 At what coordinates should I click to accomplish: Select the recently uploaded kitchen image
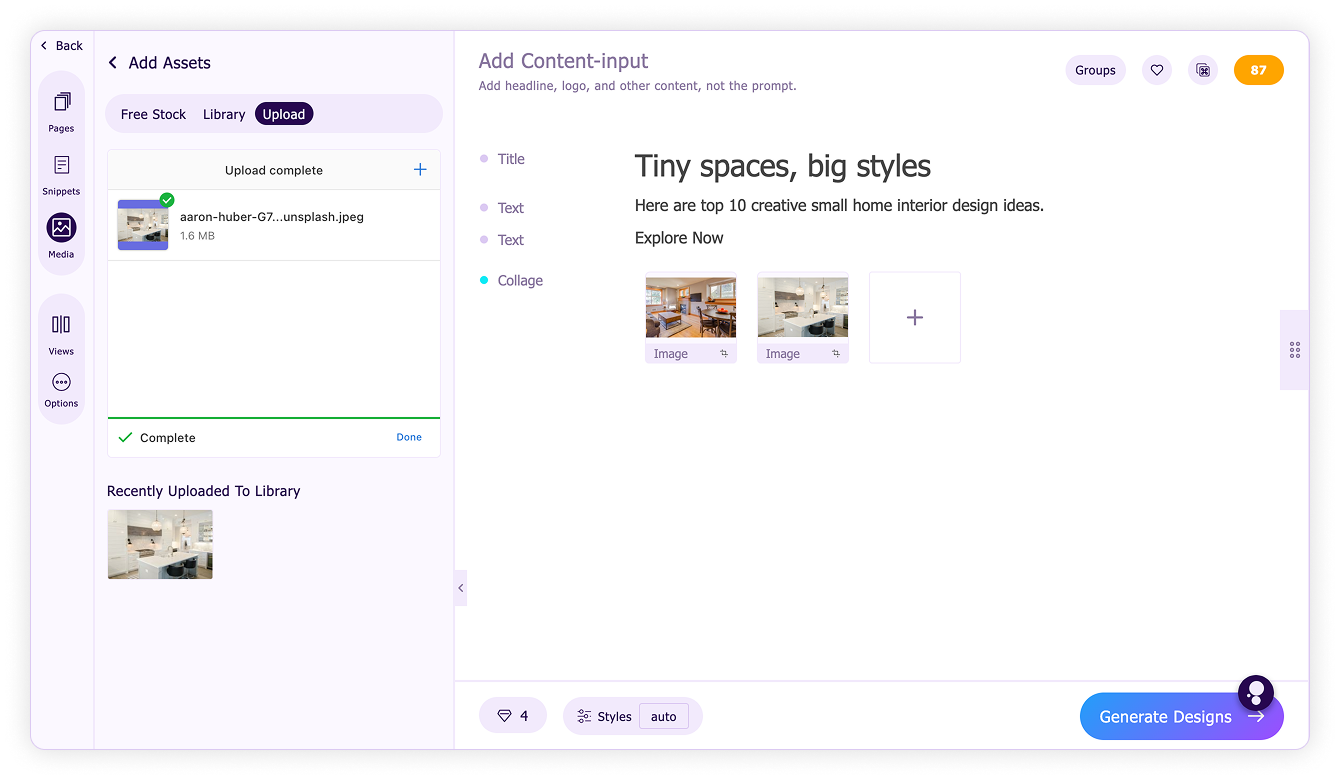coord(160,544)
